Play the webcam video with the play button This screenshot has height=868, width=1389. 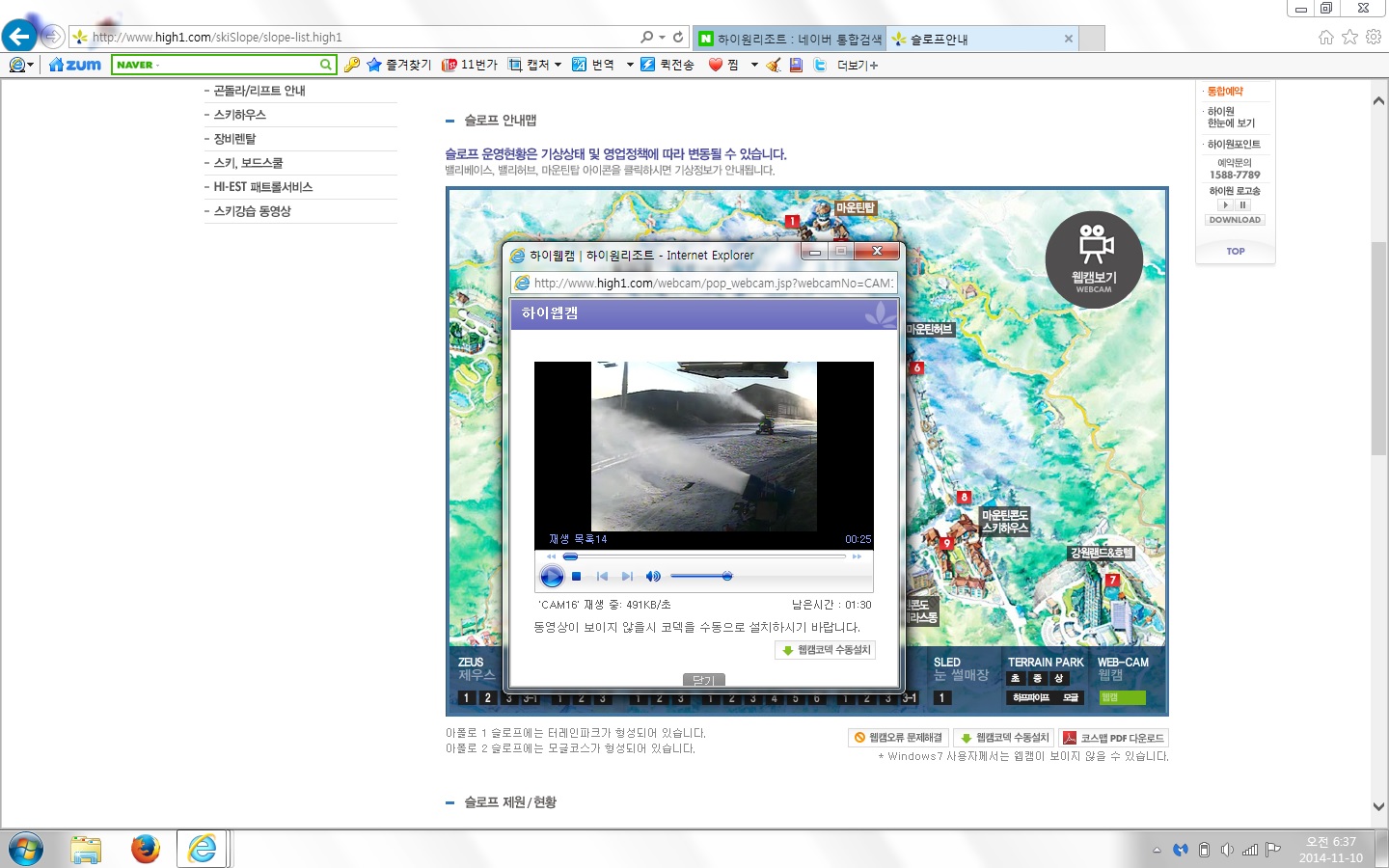(552, 576)
